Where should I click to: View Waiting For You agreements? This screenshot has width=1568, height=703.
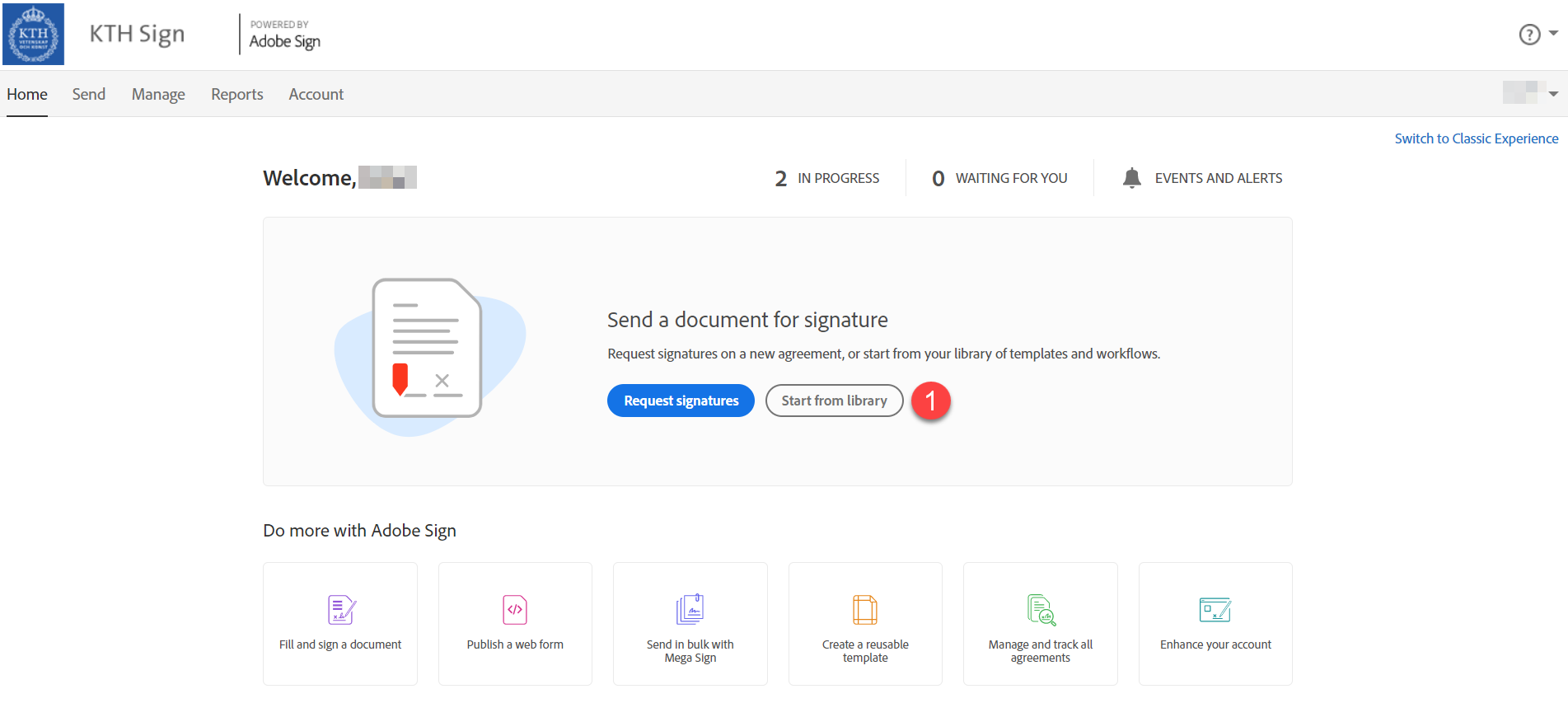pyautogui.click(x=999, y=178)
